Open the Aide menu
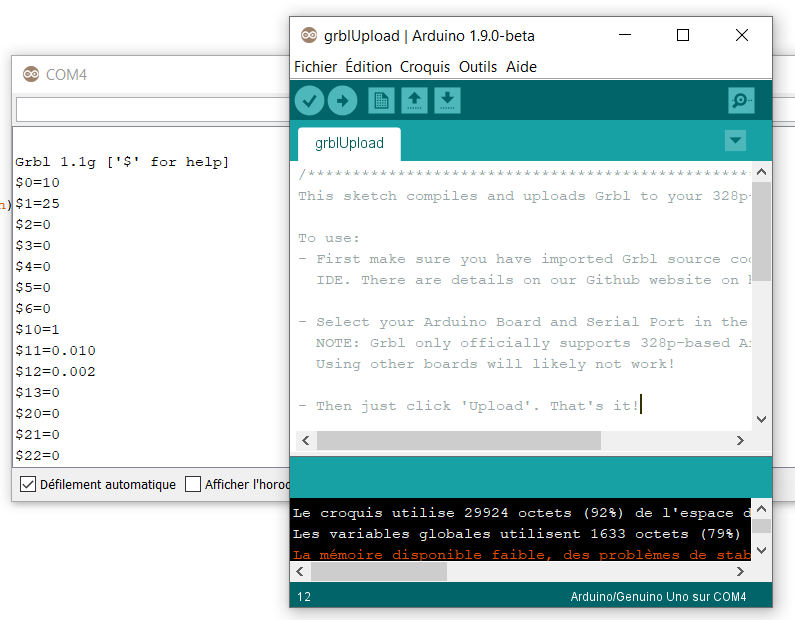Screen dimensions: 795x620 [x=521, y=67]
